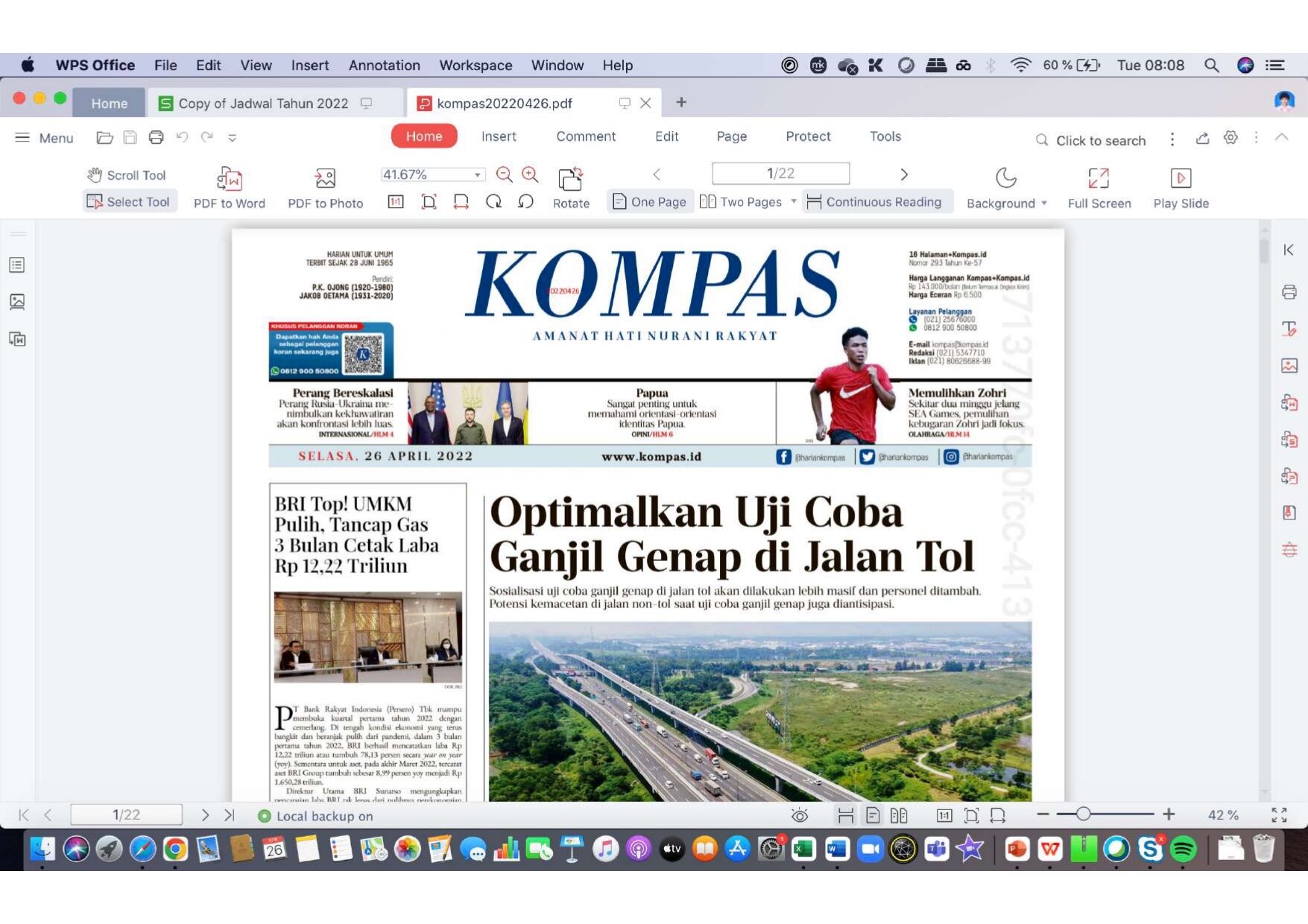
Task: Convert using PDF to Word
Action: point(230,189)
